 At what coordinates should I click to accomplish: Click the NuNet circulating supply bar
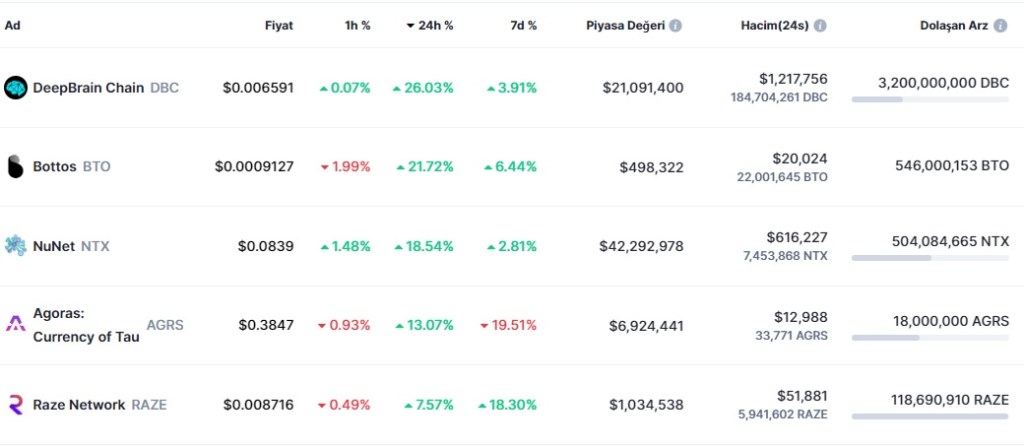click(x=930, y=258)
